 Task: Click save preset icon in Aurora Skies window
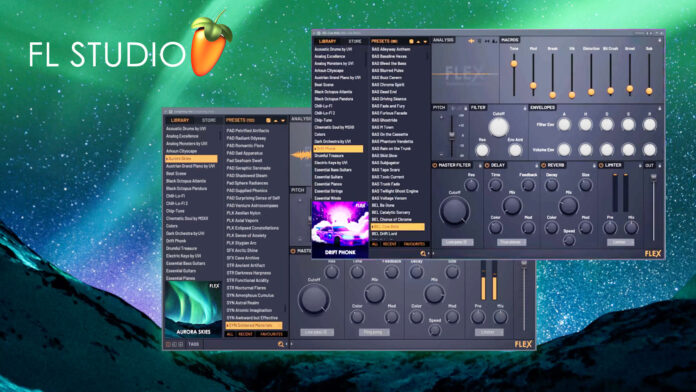point(268,120)
